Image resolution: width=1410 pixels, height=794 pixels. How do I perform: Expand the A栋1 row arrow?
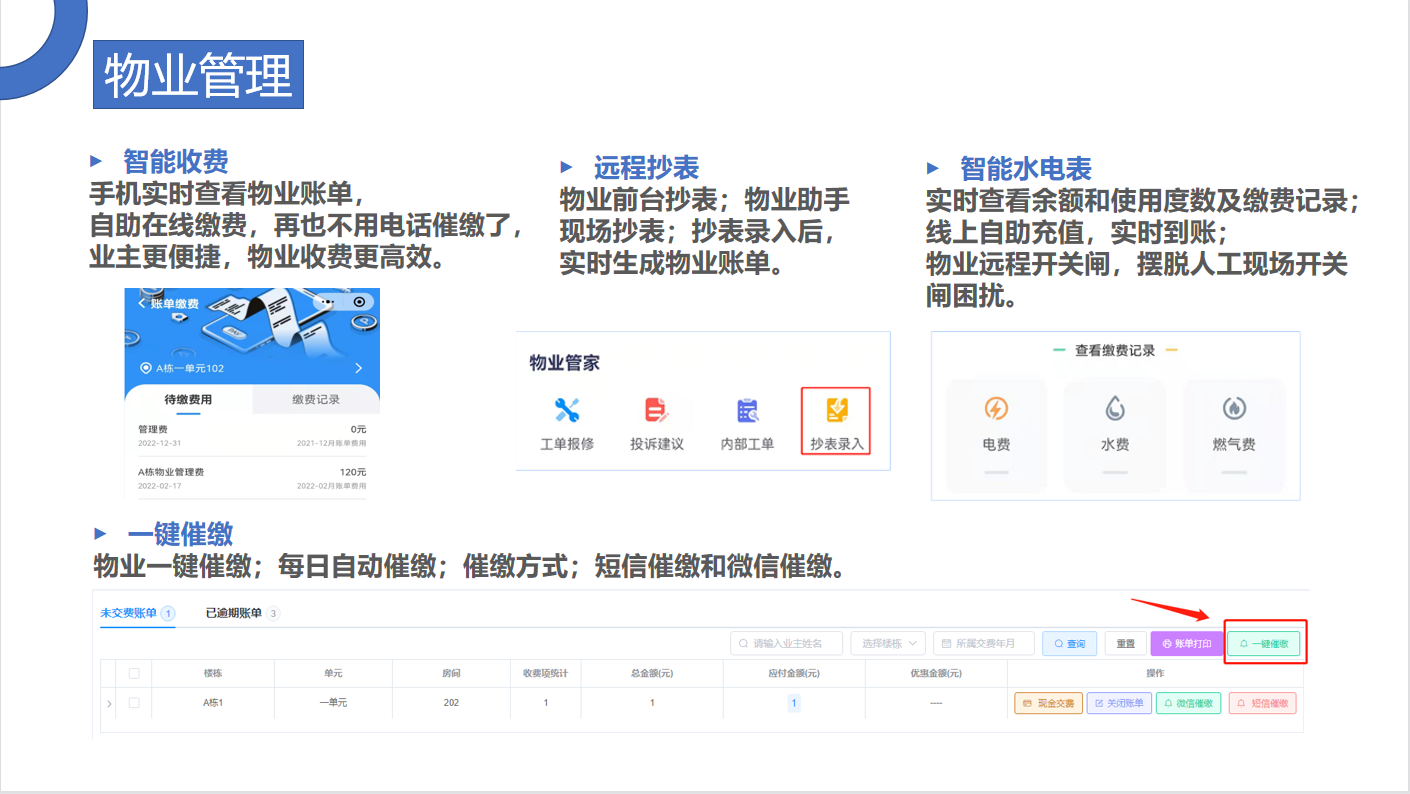(x=109, y=704)
